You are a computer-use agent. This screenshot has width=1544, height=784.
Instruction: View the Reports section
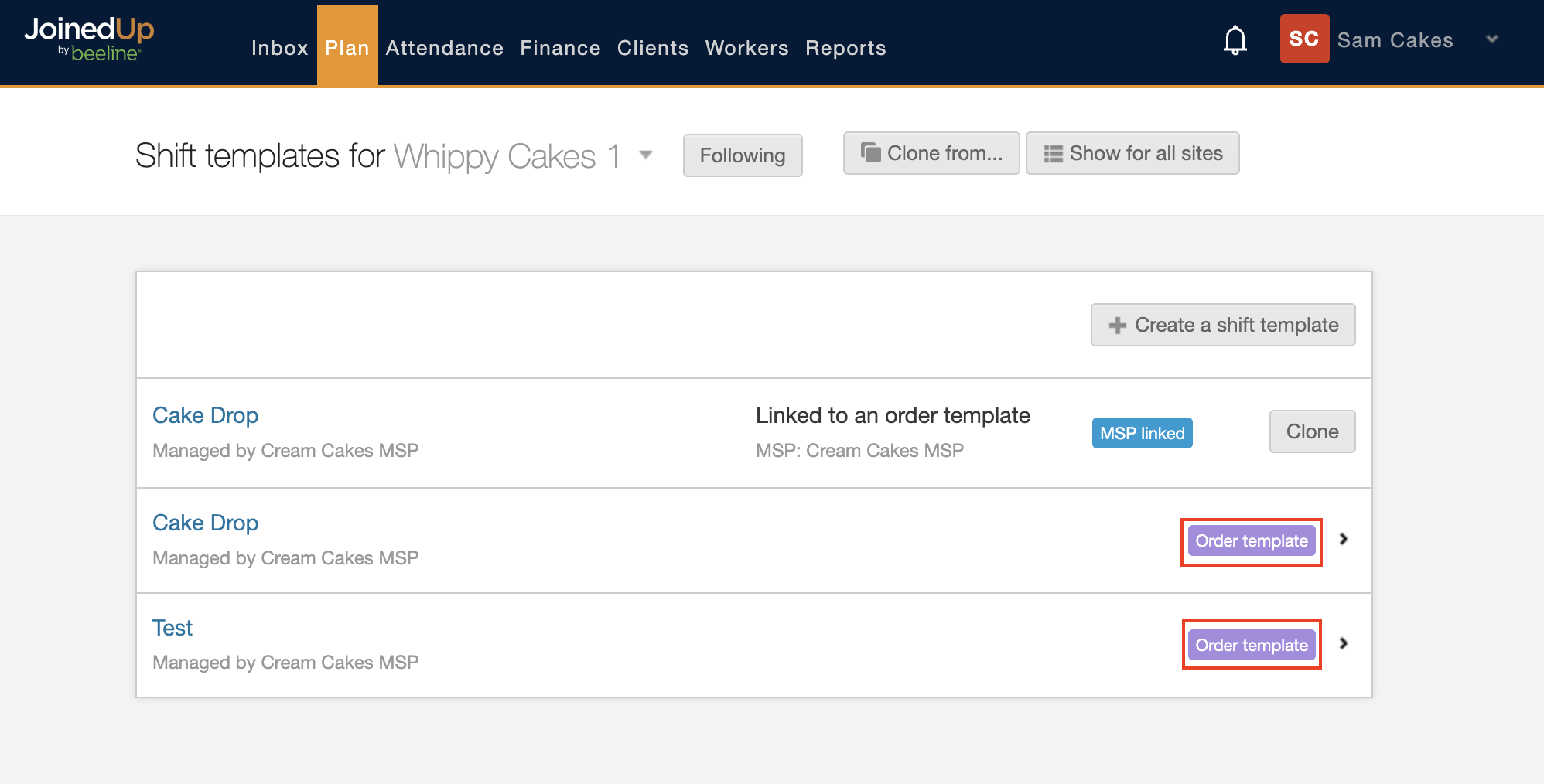[x=845, y=48]
